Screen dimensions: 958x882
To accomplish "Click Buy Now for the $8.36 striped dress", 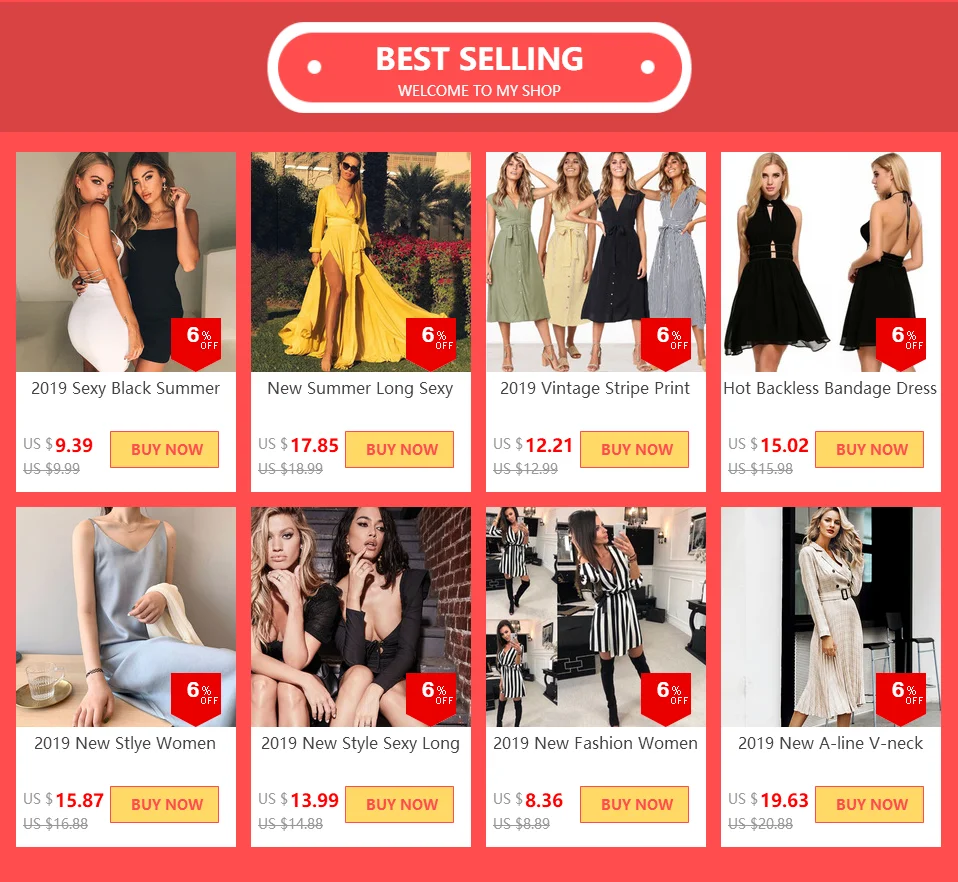I will point(634,804).
